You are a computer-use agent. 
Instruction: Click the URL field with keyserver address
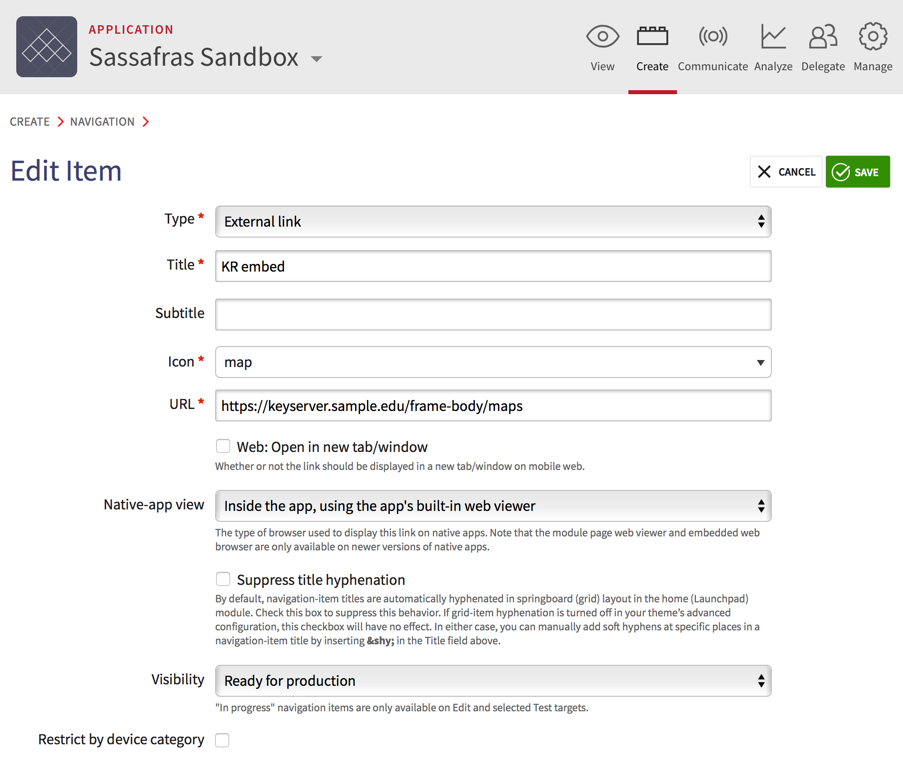tap(493, 406)
